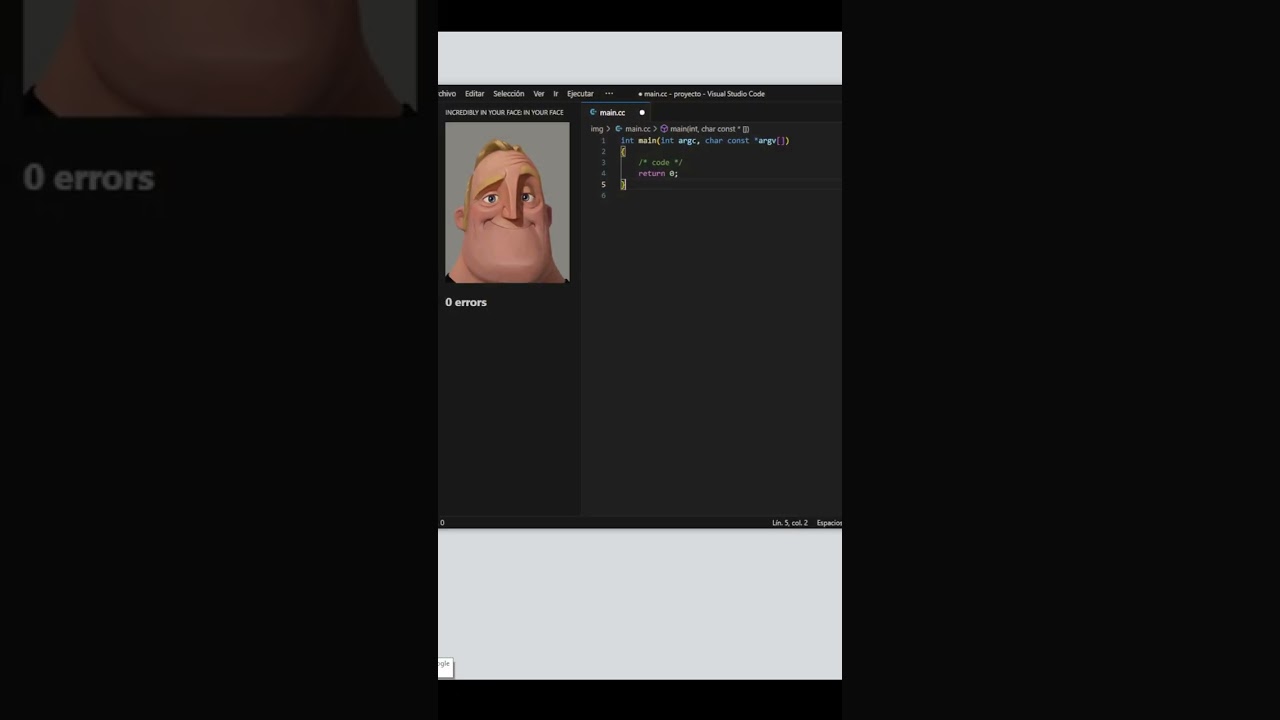Click main.cc in the breadcrumb path
Screen dimensions: 1280x720
click(x=637, y=129)
